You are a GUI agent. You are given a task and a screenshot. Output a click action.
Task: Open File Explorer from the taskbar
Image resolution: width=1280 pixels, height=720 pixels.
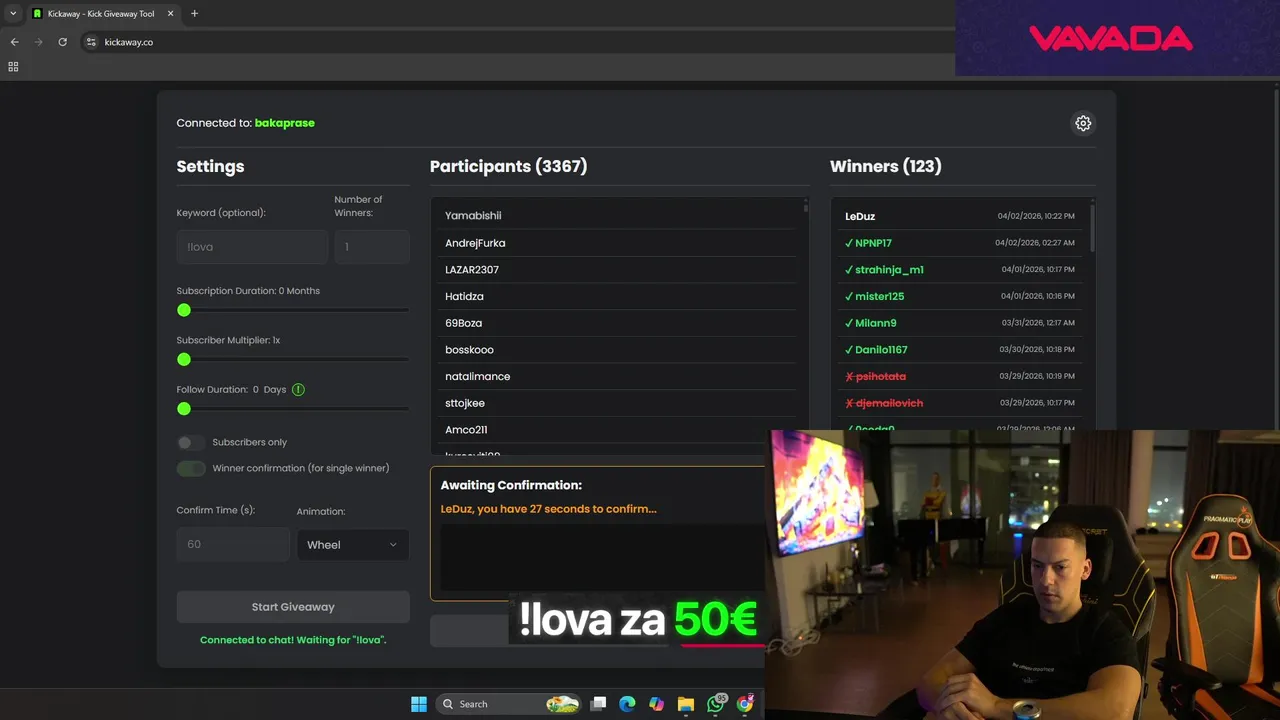(x=686, y=704)
